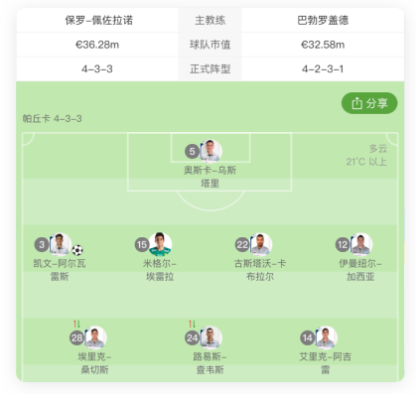Open 埃里克-桑切斯 player photo

pos(95,337)
